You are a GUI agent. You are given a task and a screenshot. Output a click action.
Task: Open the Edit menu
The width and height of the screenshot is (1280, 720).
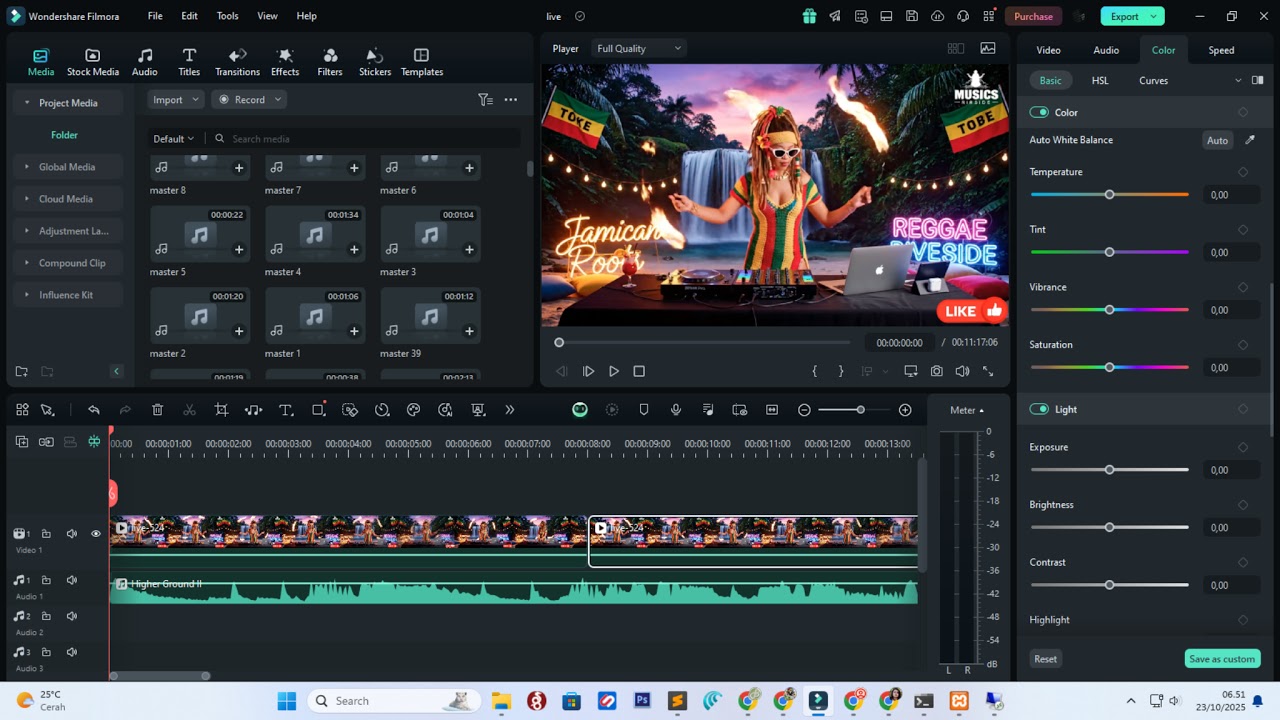189,16
